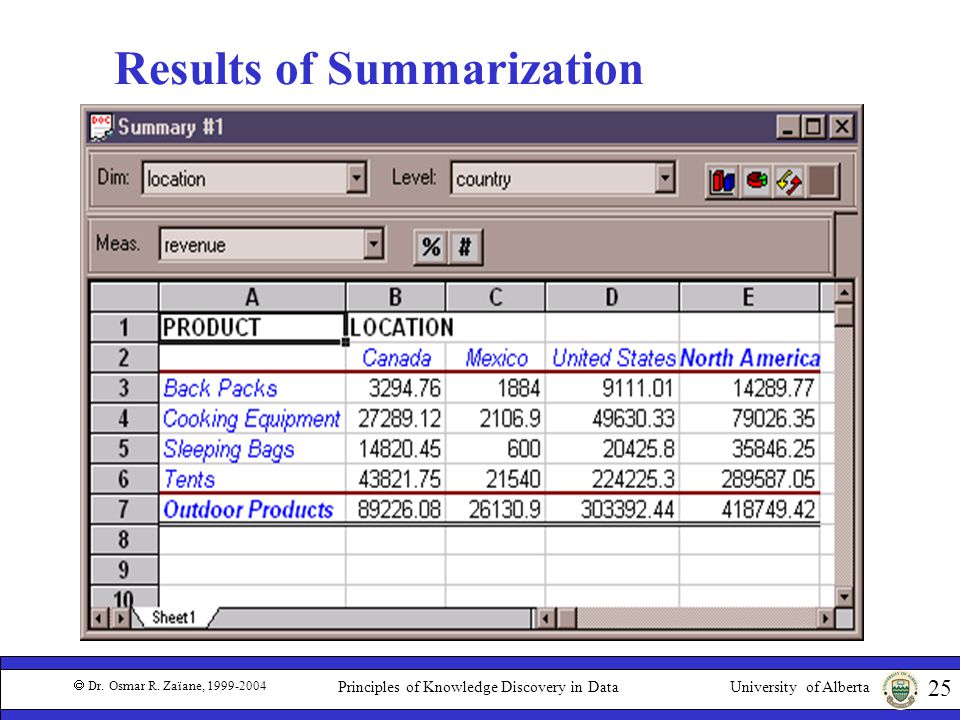Click the LOCATION cell
The image size is (960, 720).
402,328
